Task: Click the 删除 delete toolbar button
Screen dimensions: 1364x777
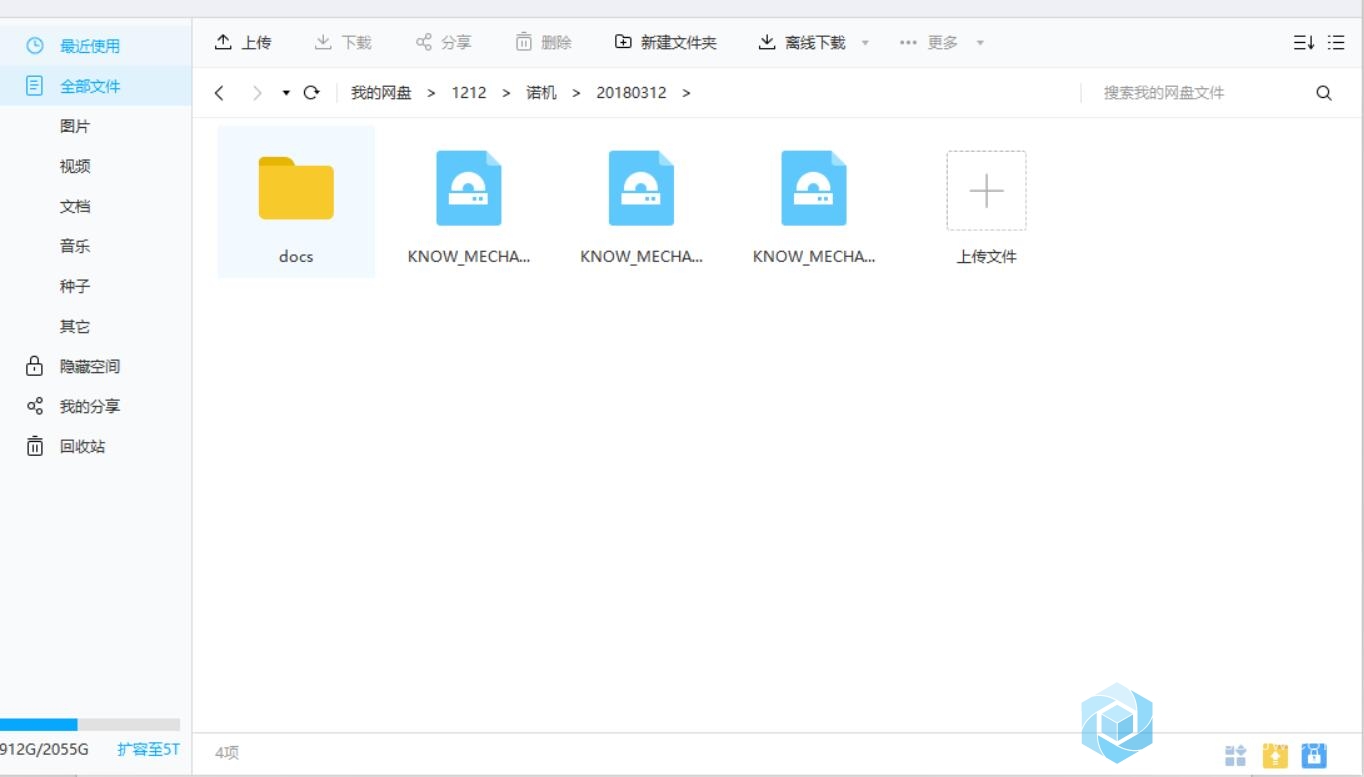Action: [543, 42]
